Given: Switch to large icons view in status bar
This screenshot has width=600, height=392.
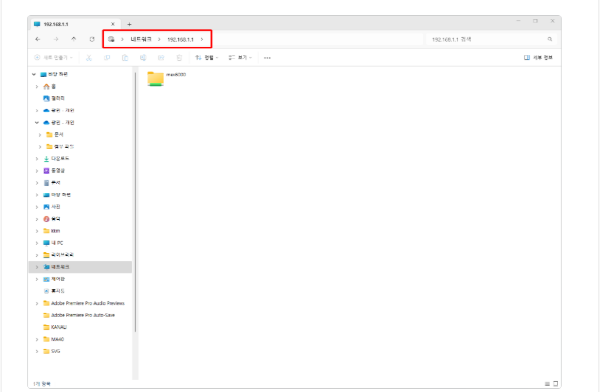Looking at the screenshot, I should coord(556,383).
